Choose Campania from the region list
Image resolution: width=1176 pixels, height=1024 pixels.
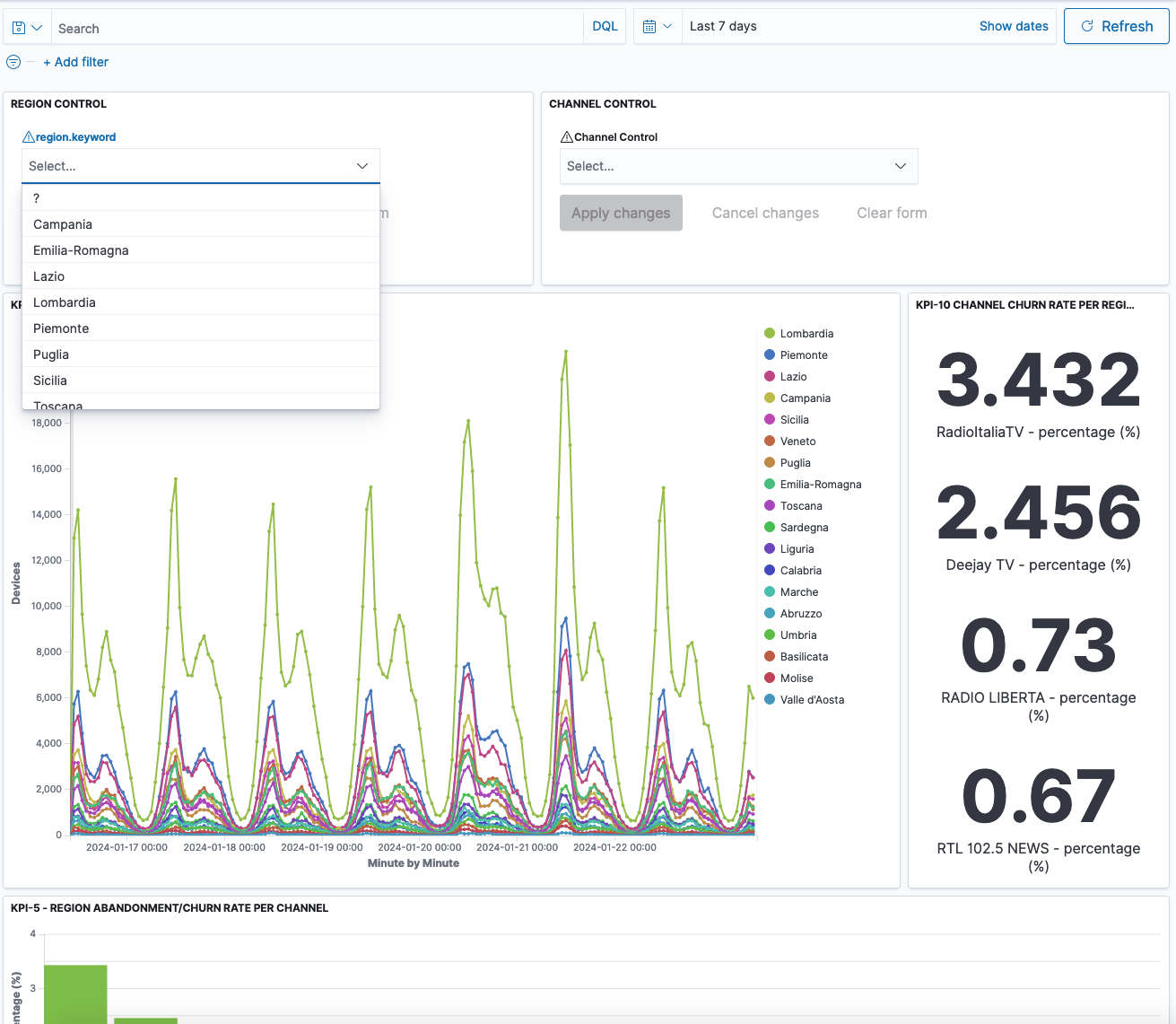click(x=63, y=224)
